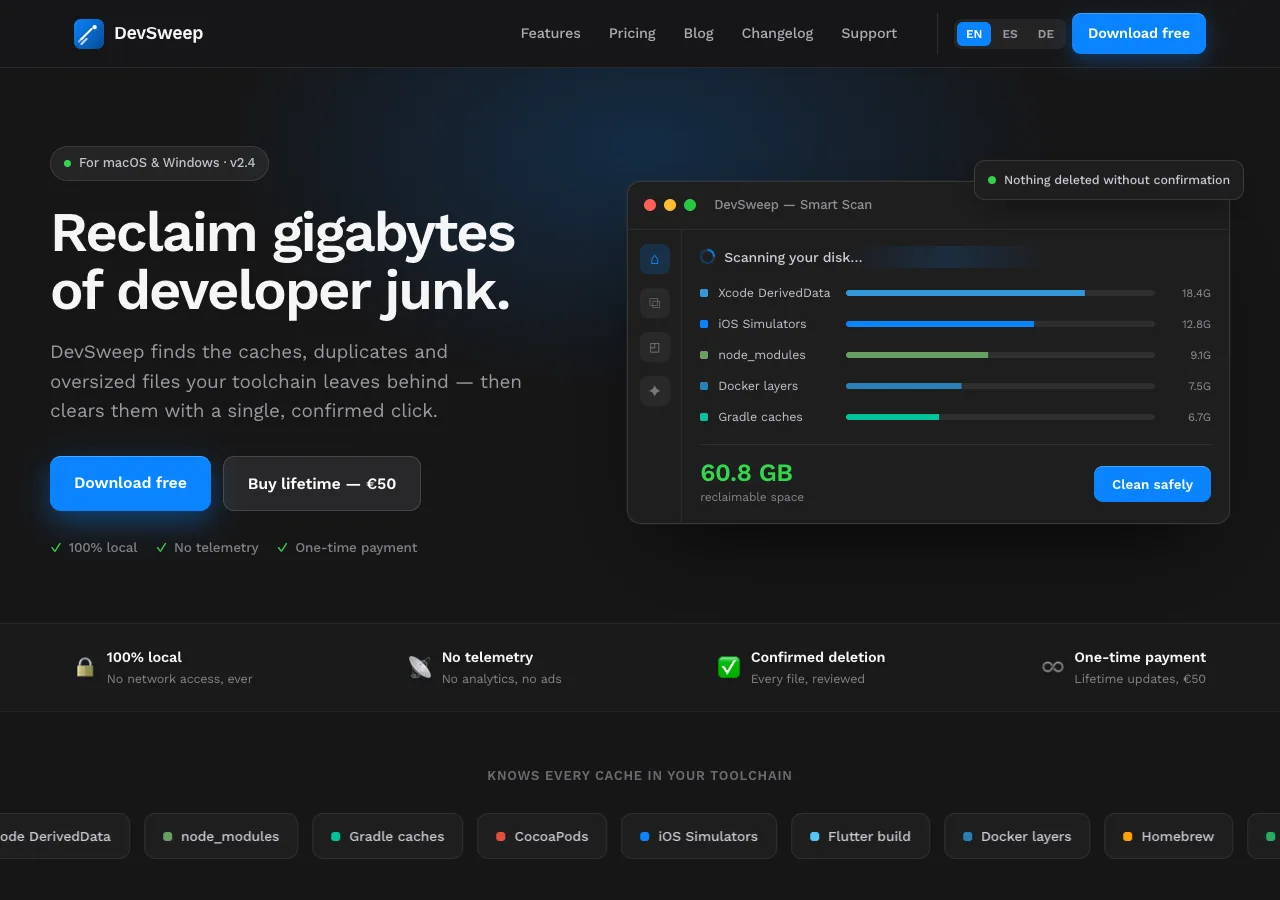The height and width of the screenshot is (900, 1280).
Task: Click the green dot in version badge
Action: [68, 163]
